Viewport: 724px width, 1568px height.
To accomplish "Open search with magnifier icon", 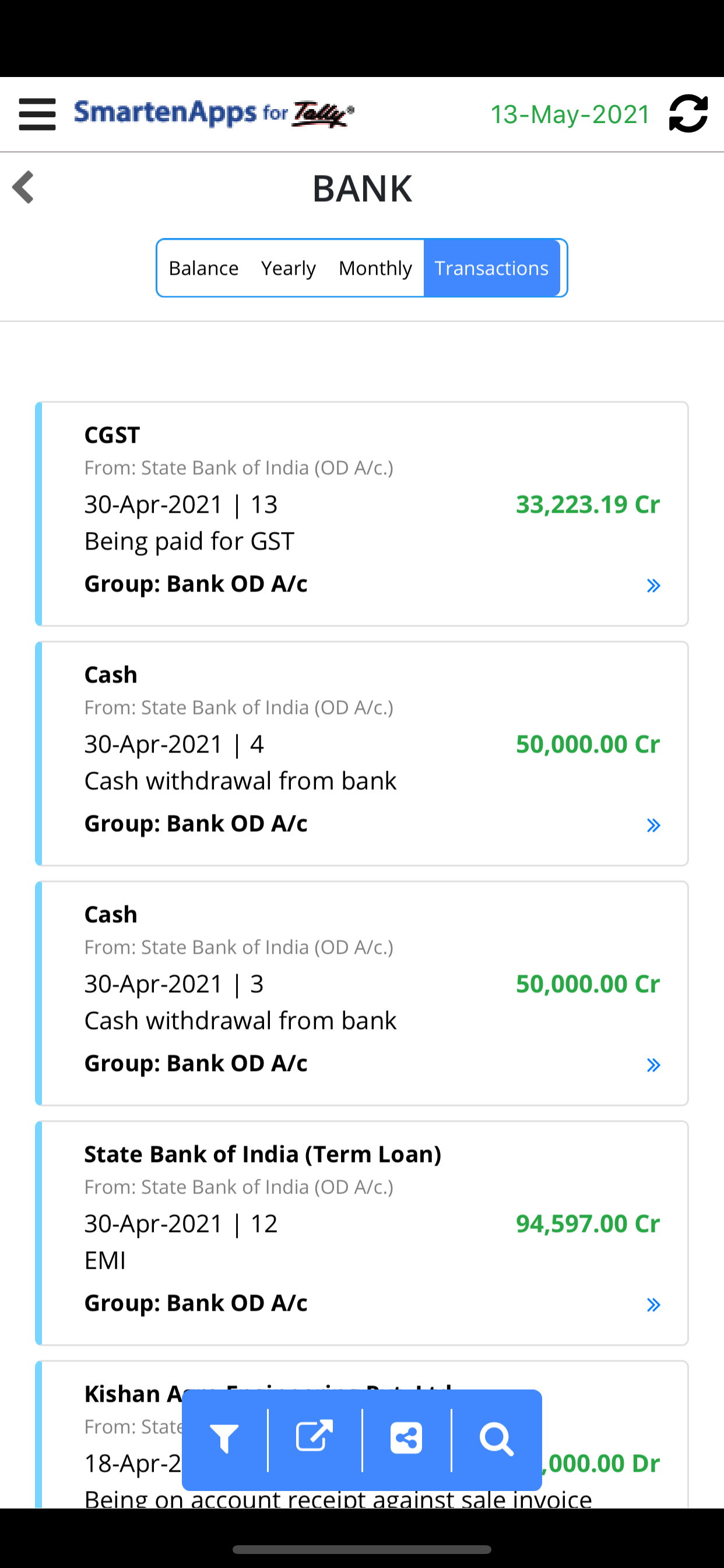I will pos(497,1440).
